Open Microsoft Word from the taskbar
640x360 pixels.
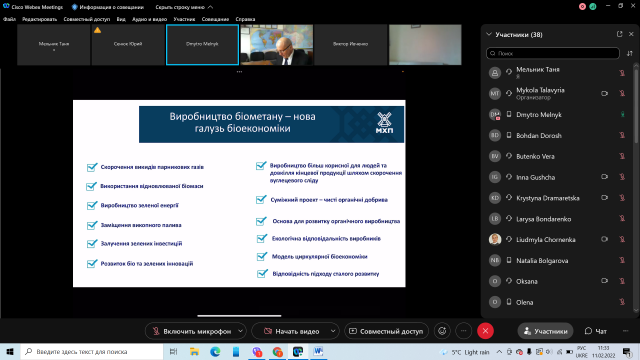[x=318, y=351]
